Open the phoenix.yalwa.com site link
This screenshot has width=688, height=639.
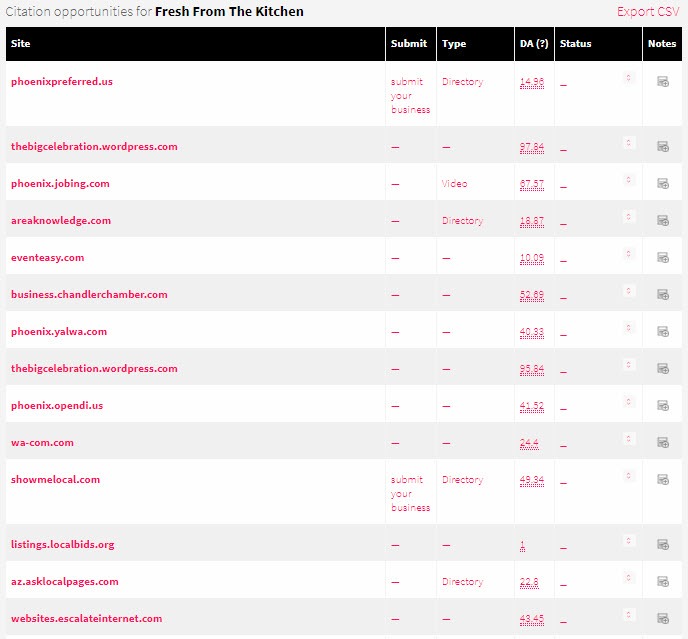click(59, 331)
